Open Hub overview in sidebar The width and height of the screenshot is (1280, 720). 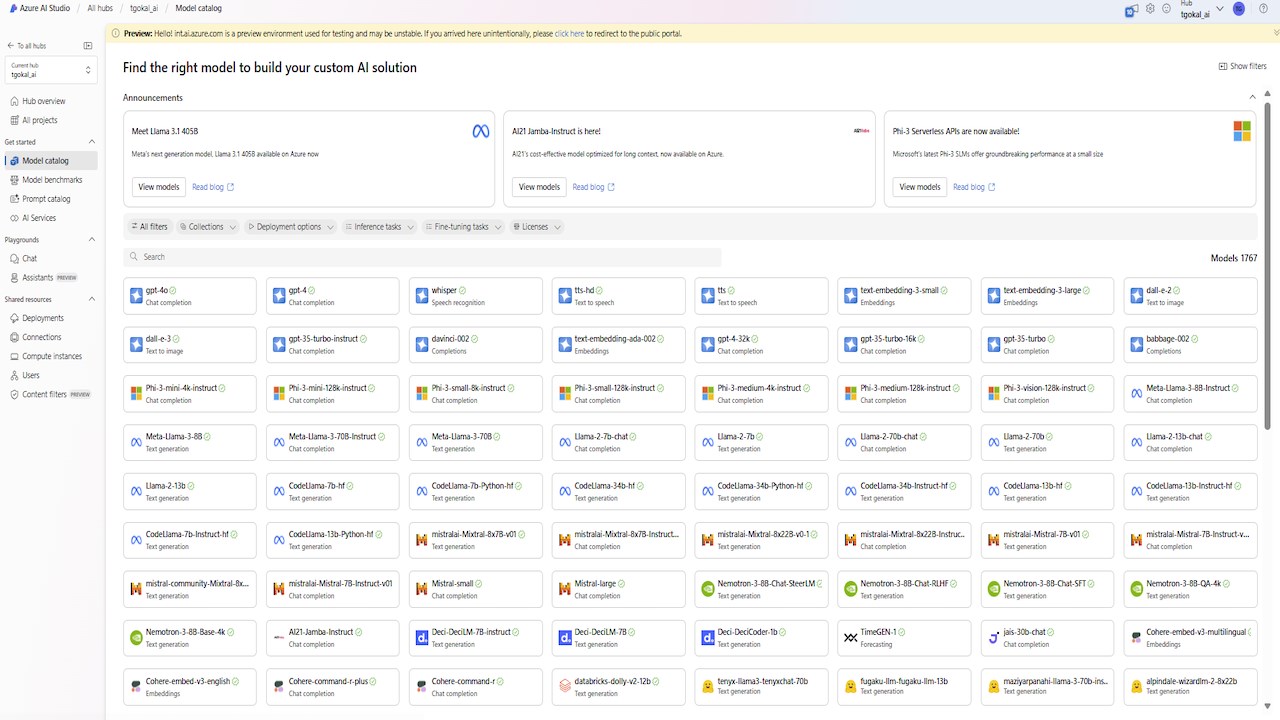tap(44, 101)
